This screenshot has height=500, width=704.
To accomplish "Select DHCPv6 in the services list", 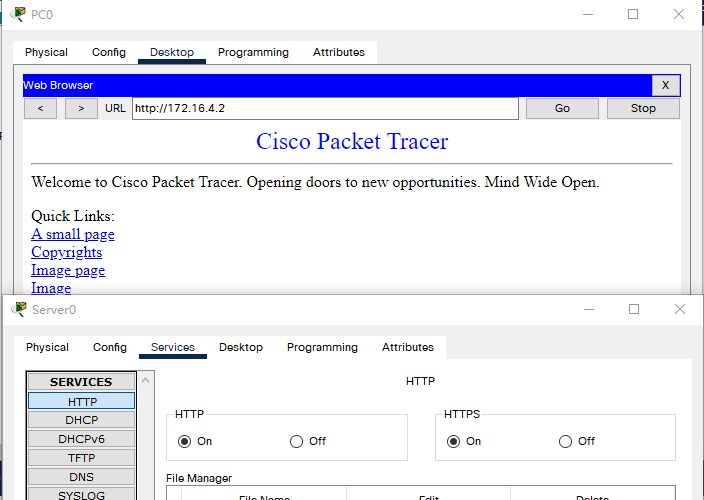I will click(x=82, y=439).
